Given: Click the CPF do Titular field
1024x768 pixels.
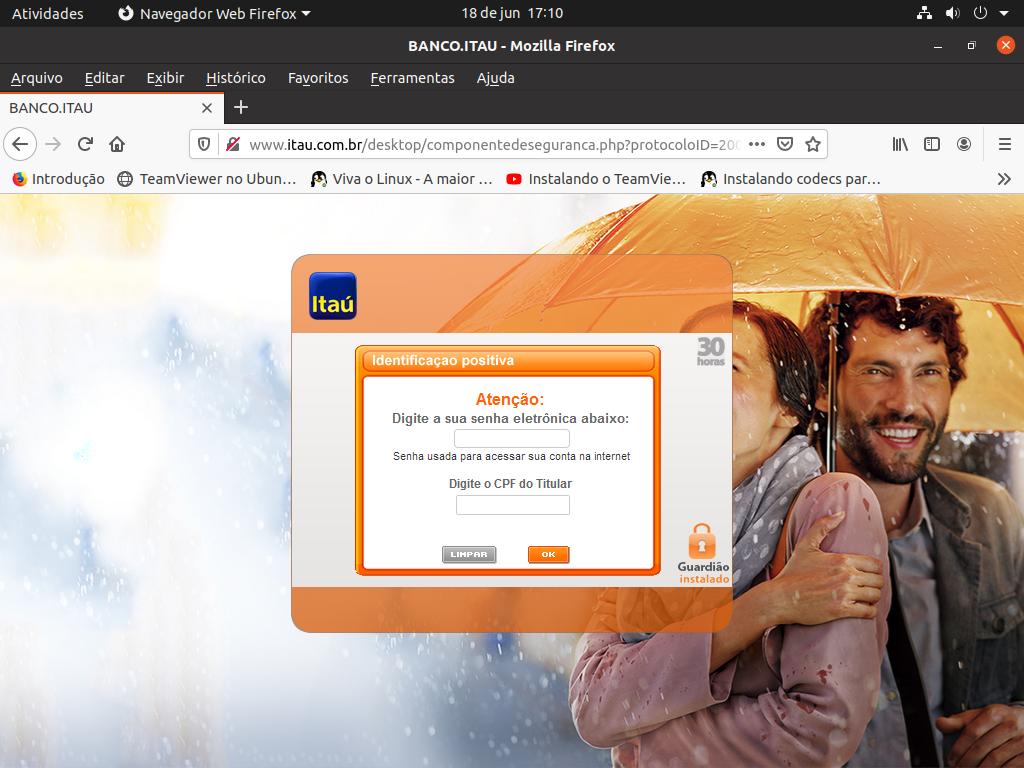Looking at the screenshot, I should click(x=513, y=505).
